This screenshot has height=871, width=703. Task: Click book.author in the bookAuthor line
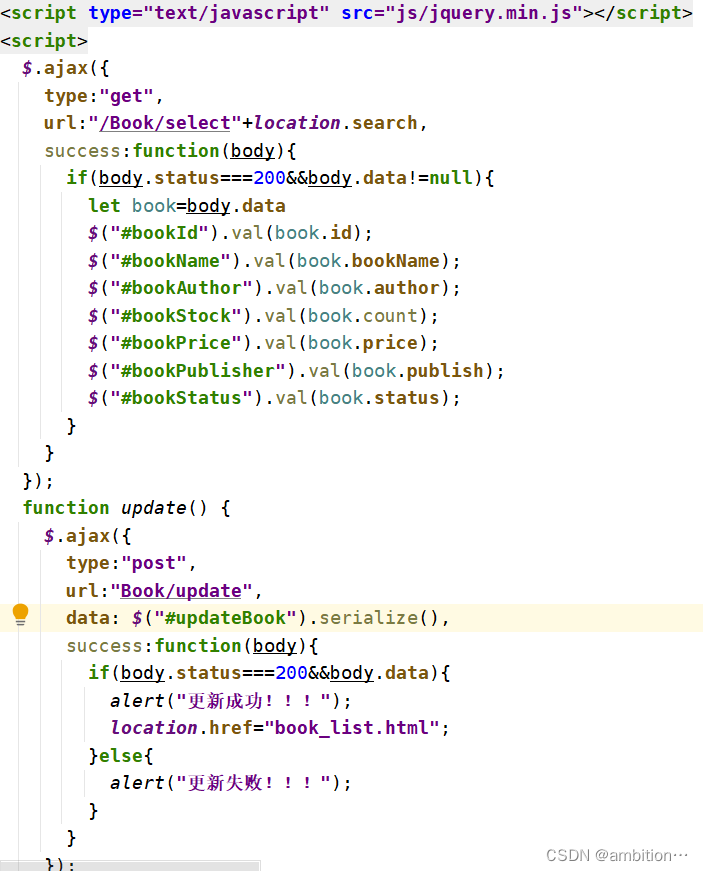click(379, 288)
